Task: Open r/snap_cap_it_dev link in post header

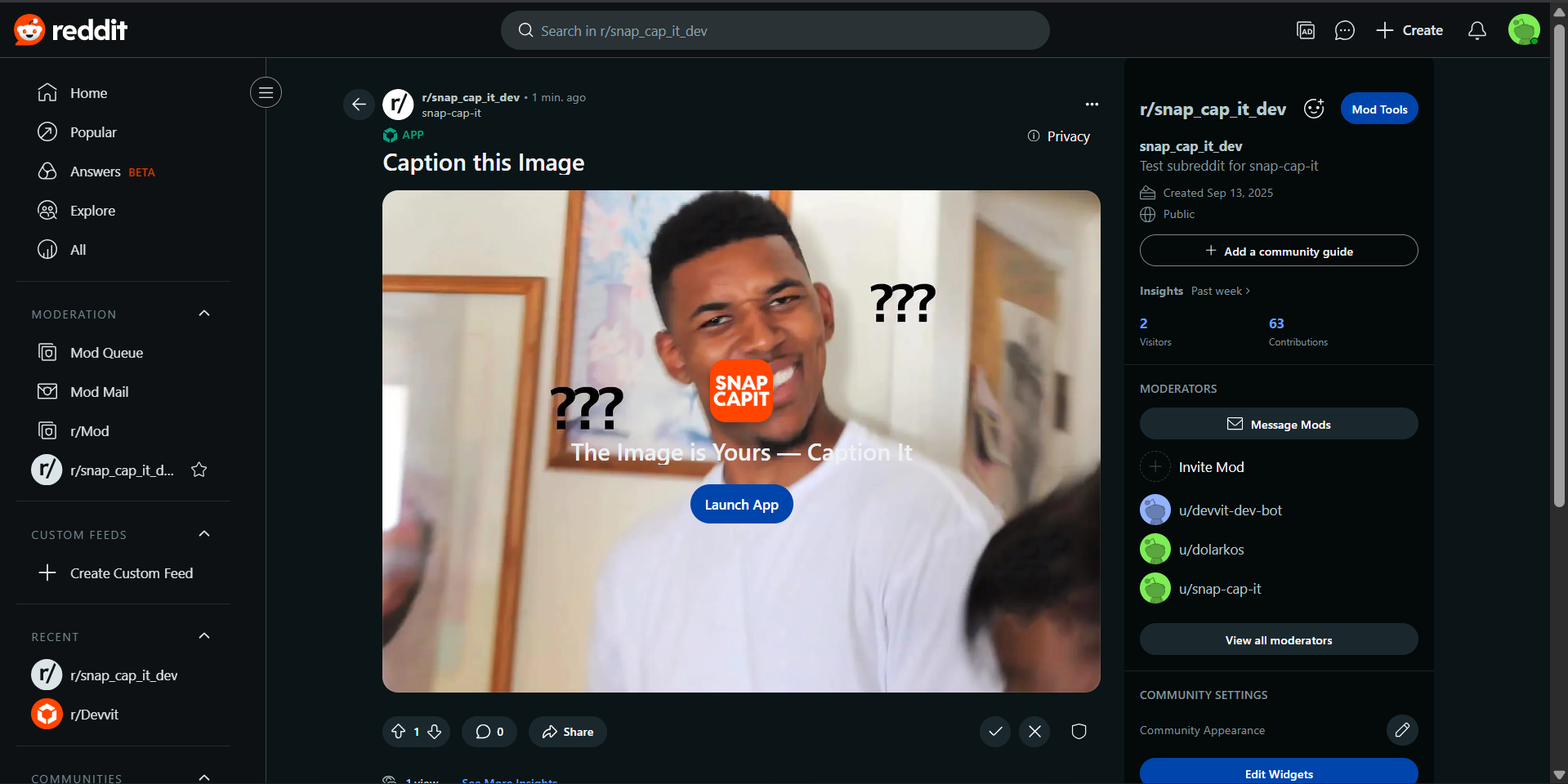Action: click(471, 97)
